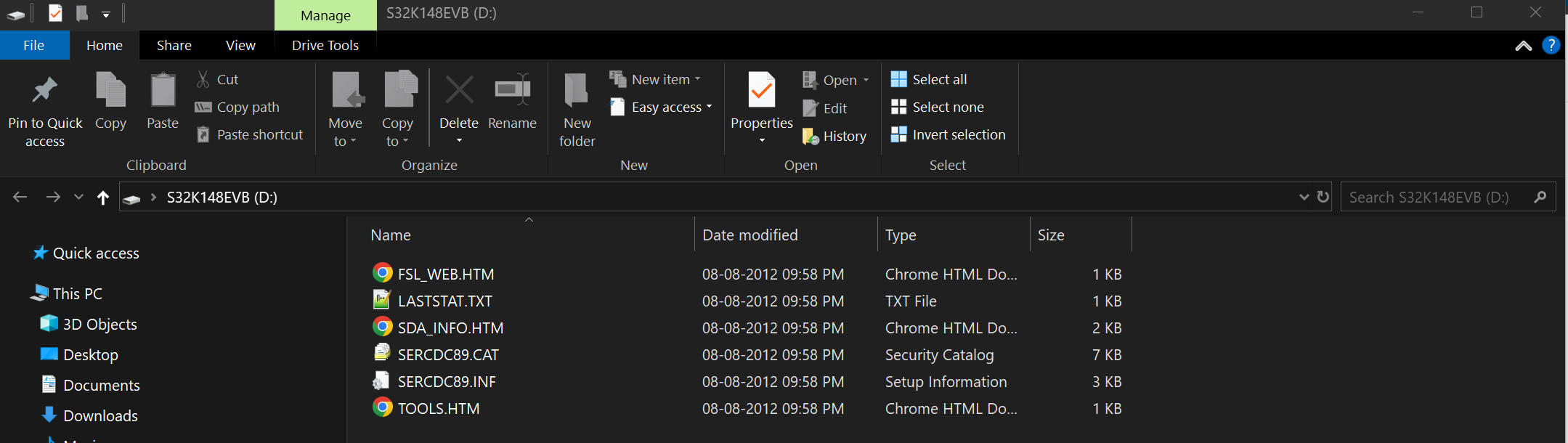The image size is (1568, 443).
Task: Switch to the View ribbon tab
Action: point(240,45)
